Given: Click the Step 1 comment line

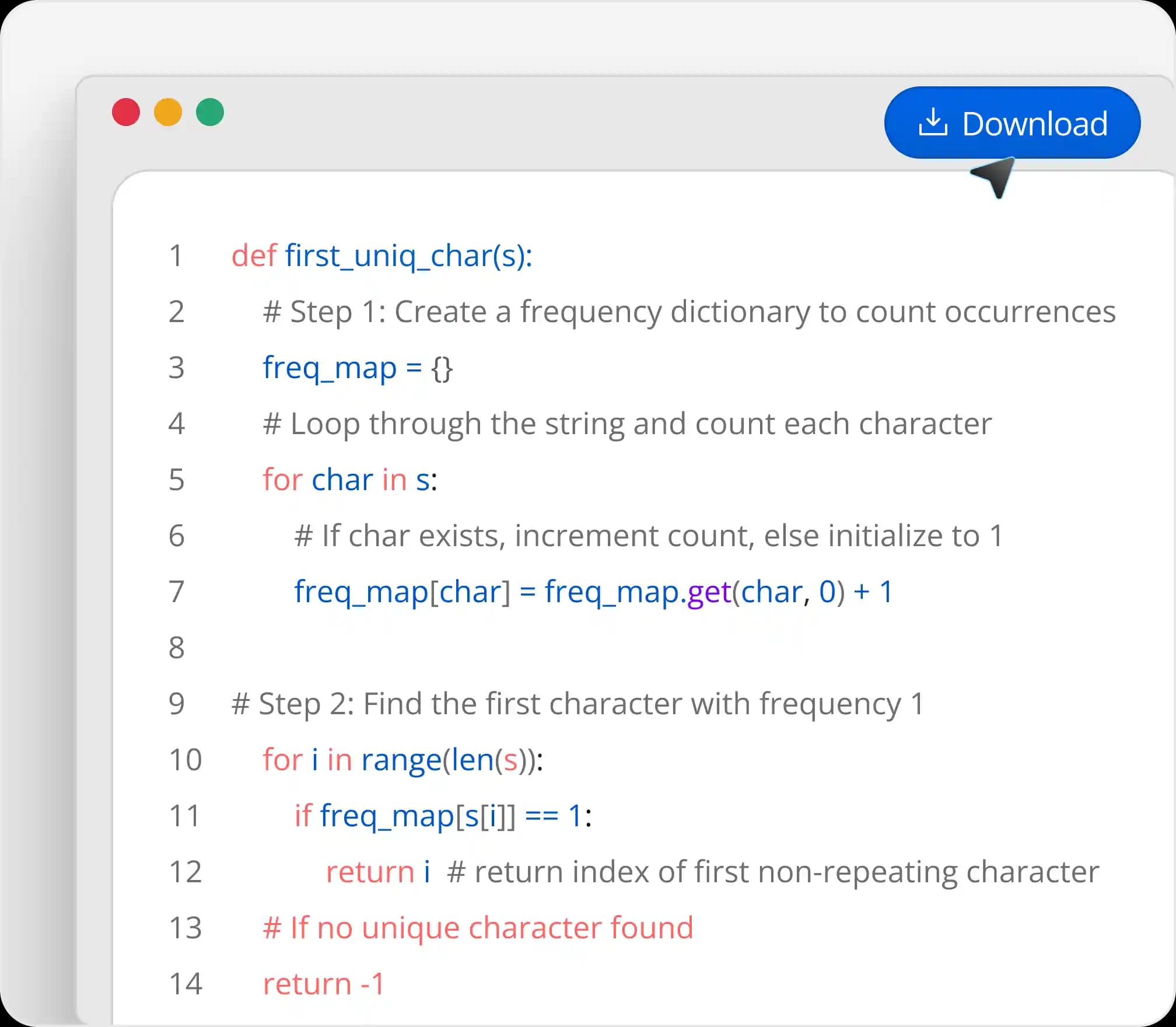Looking at the screenshot, I should [688, 312].
